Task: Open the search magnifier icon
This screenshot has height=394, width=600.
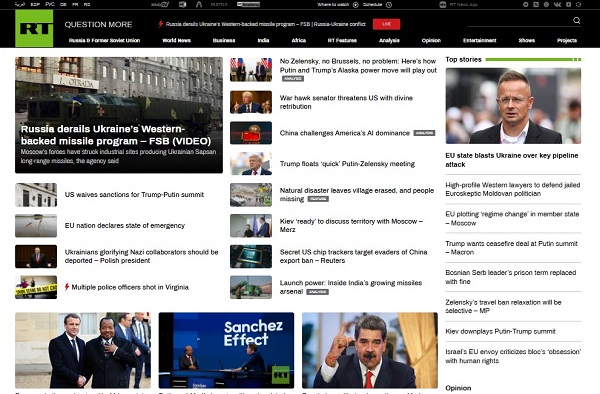Action: pos(576,21)
